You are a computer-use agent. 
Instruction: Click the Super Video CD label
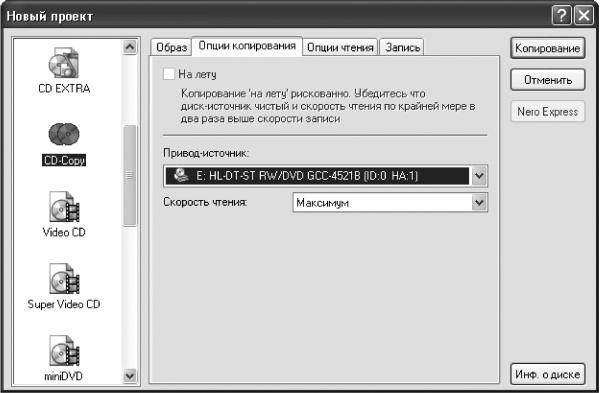[64, 304]
